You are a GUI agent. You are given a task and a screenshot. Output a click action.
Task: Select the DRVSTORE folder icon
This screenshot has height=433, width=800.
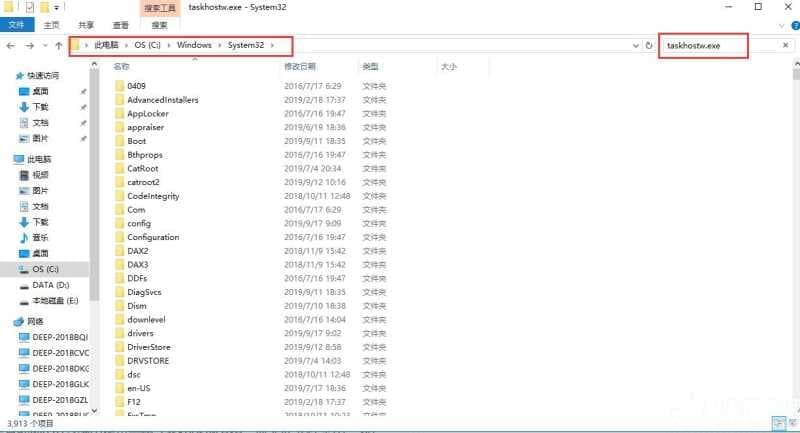tap(119, 361)
